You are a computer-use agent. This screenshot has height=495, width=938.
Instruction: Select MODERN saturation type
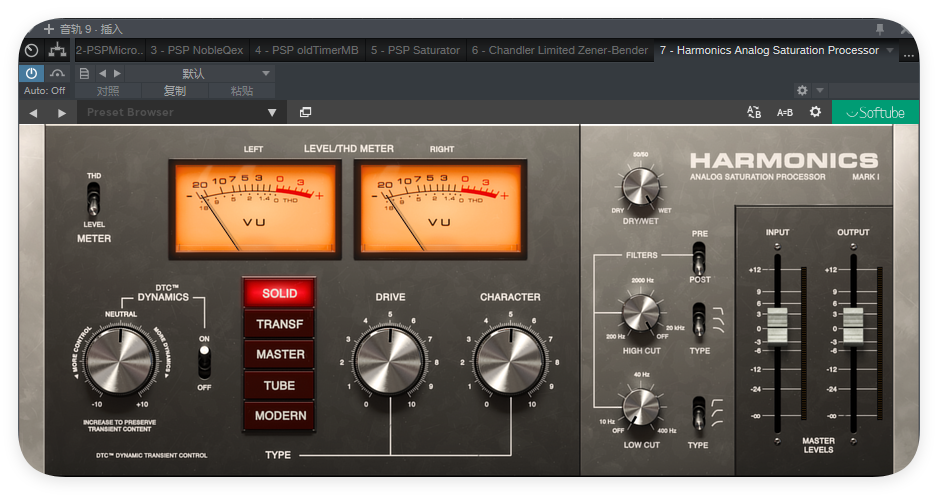[x=279, y=415]
